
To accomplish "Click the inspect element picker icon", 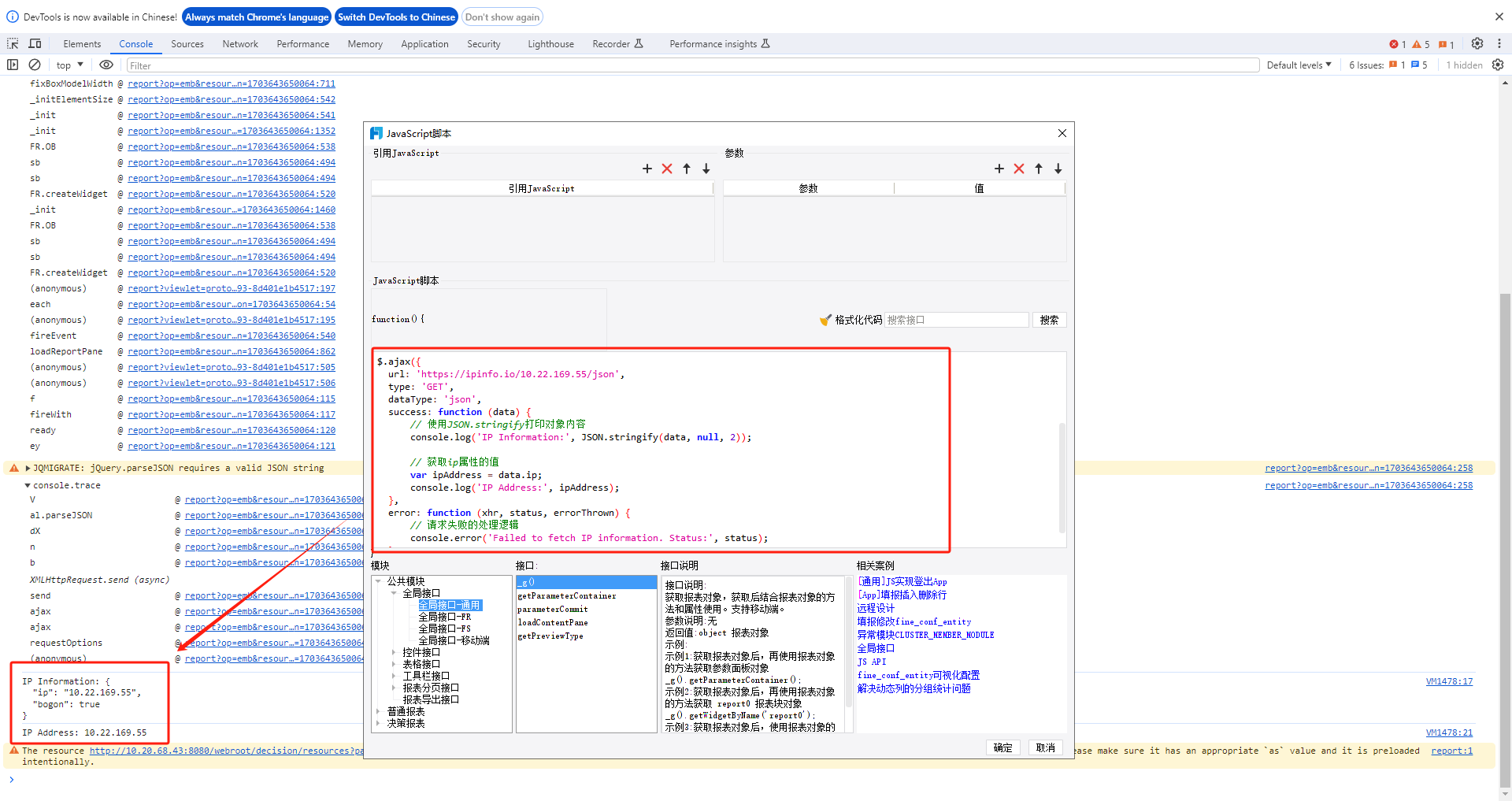I will point(13,44).
